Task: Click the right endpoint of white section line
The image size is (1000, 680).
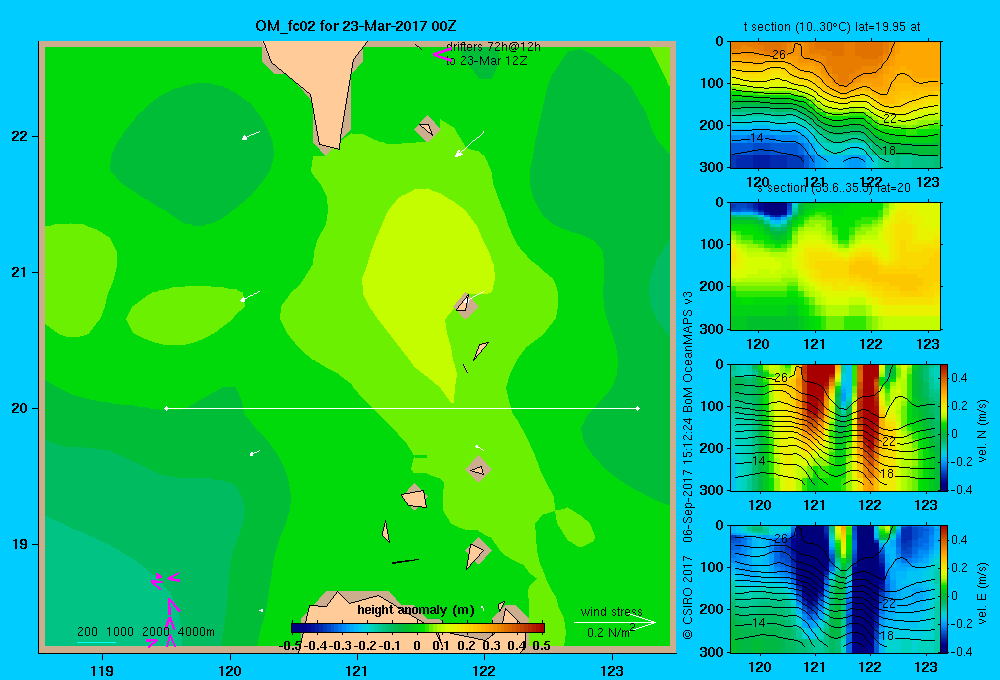Action: [x=638, y=408]
